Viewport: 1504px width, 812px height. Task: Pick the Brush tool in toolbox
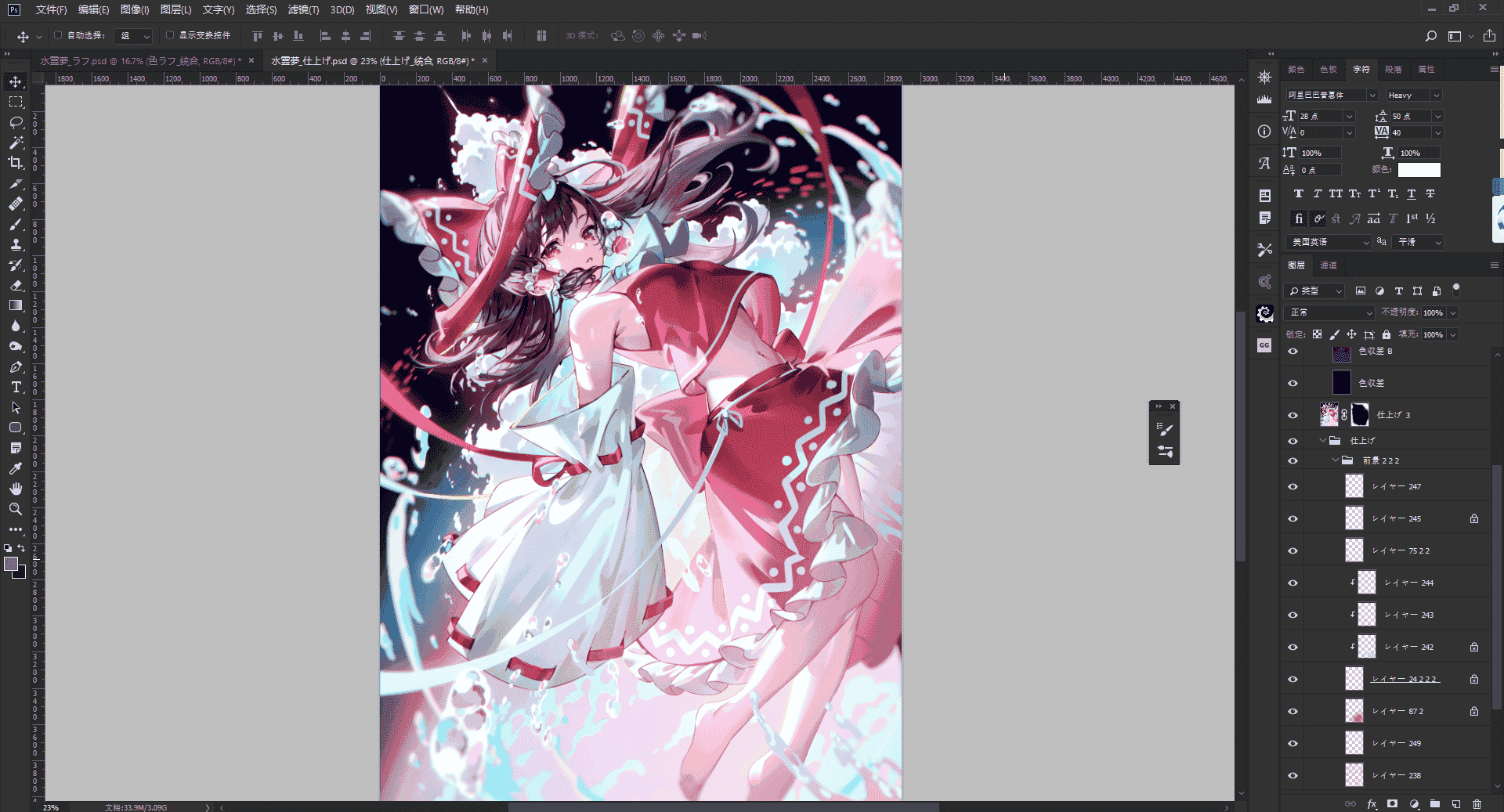[16, 224]
